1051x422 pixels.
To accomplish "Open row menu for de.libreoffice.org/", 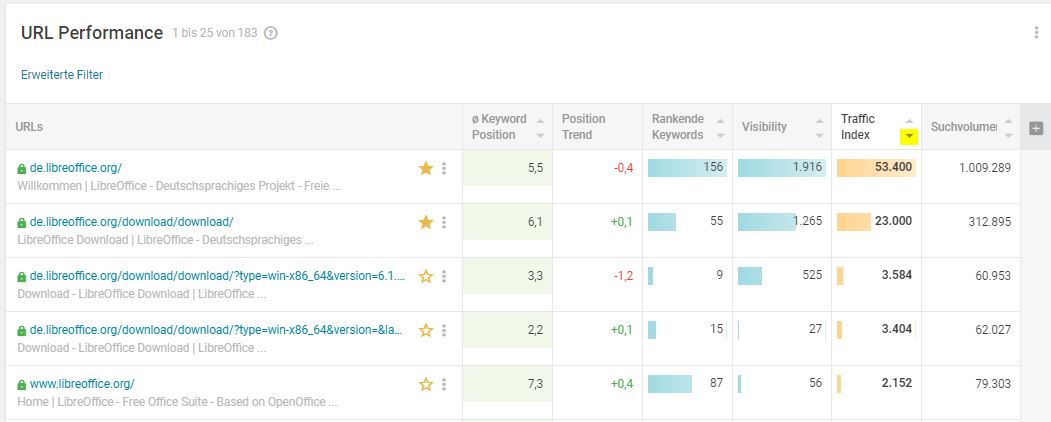I will pyautogui.click(x=444, y=168).
